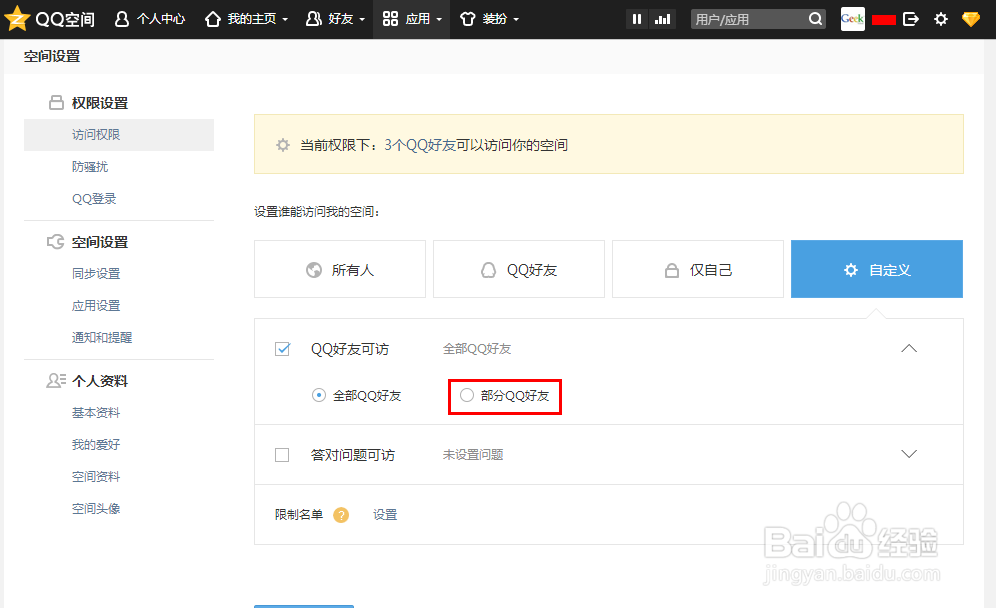Screen dimensions: 996x608
Task: Uncheck the QQ好友可访 checkbox
Action: pos(282,349)
